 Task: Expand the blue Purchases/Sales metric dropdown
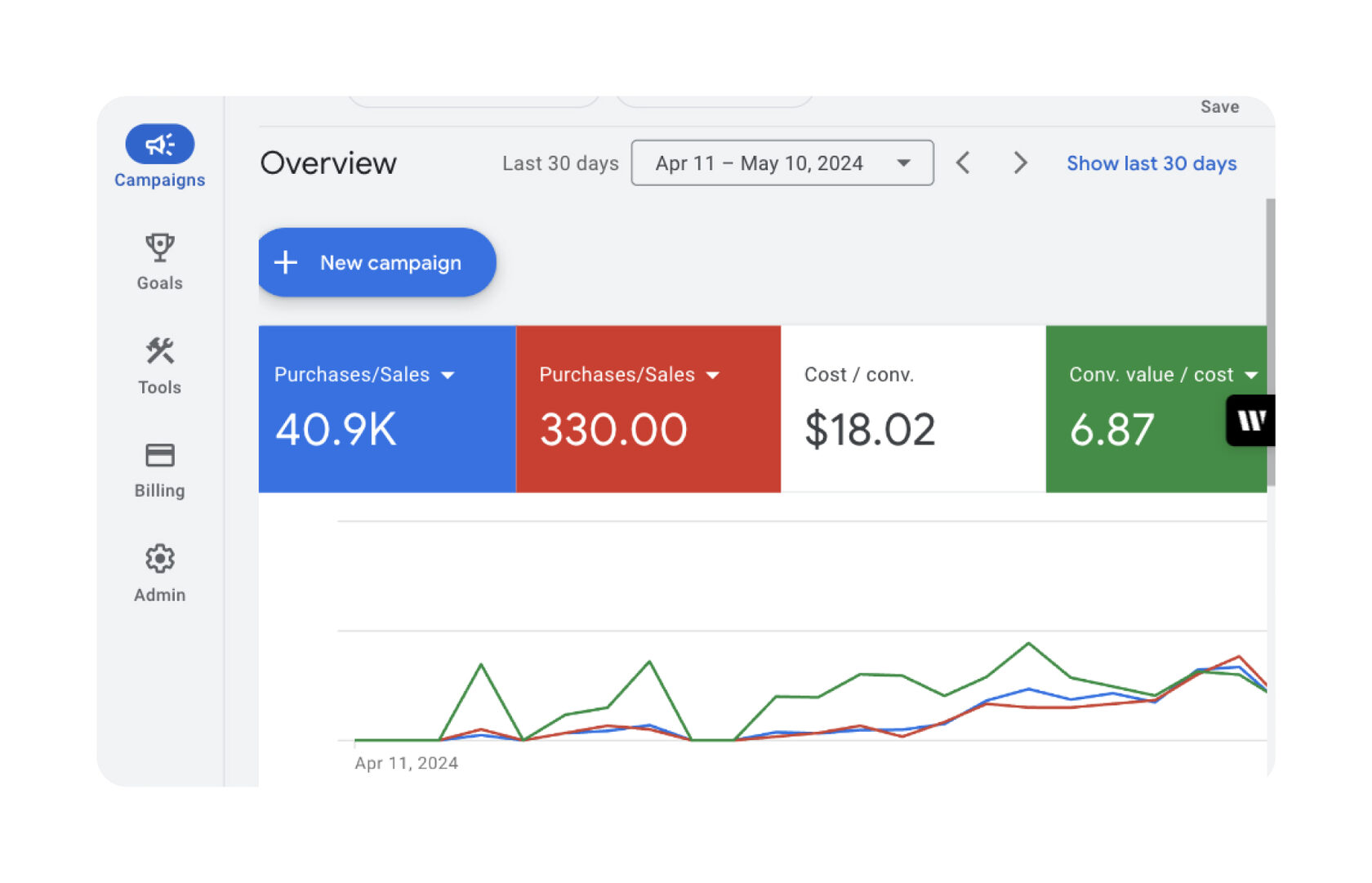[448, 375]
